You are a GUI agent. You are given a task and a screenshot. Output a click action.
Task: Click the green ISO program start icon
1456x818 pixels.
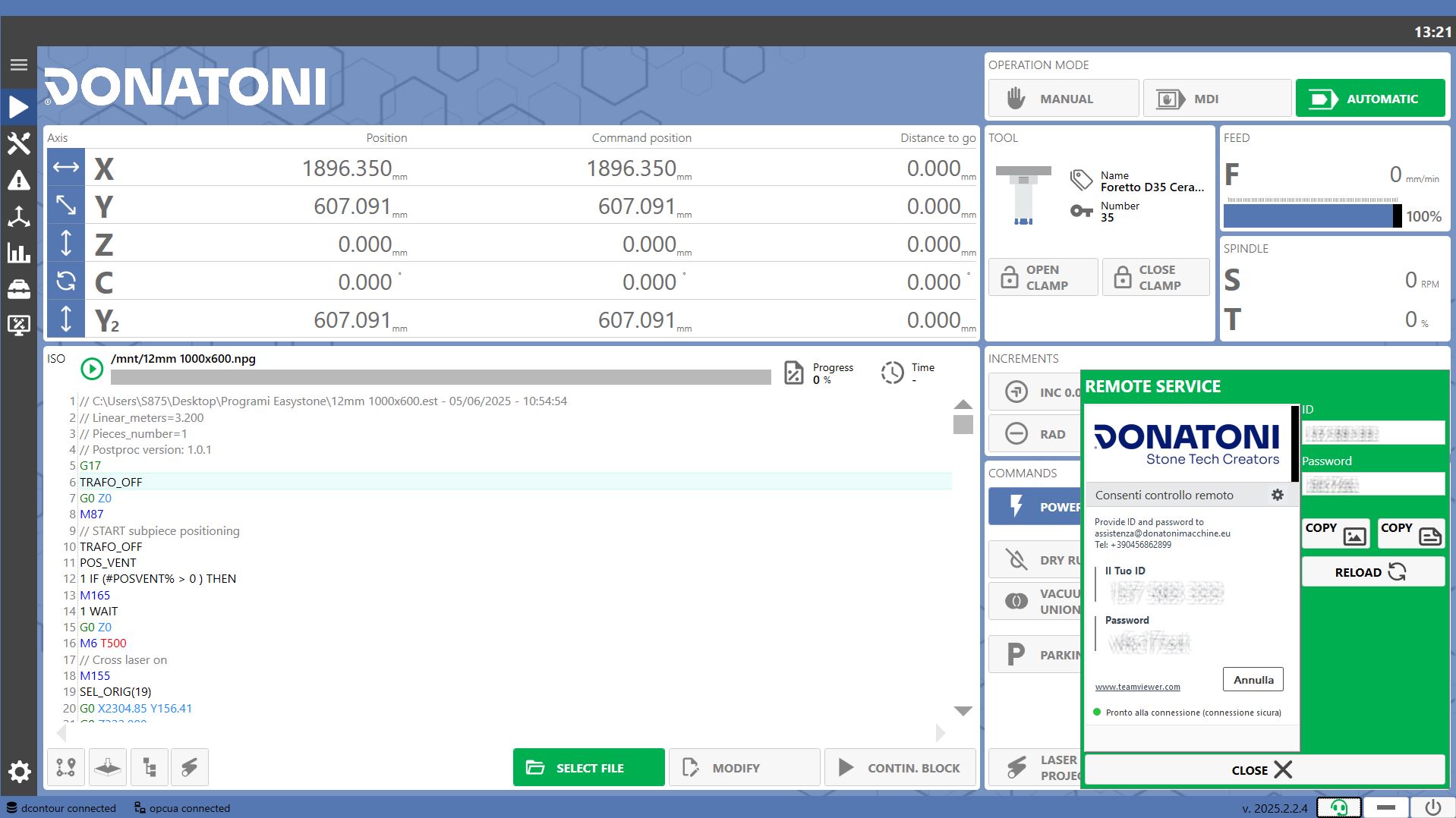pos(92,369)
